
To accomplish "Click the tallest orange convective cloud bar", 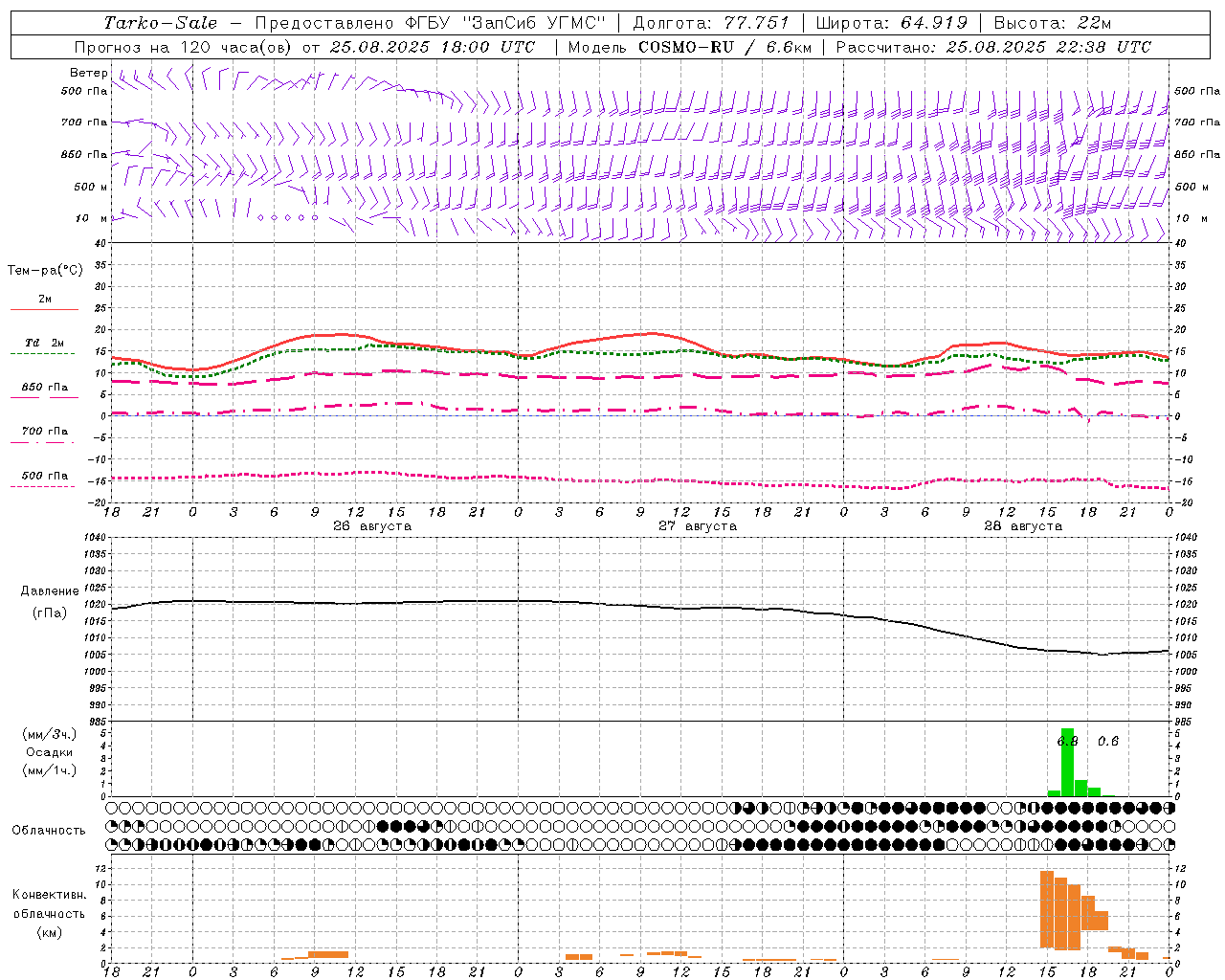I will click(1047, 909).
